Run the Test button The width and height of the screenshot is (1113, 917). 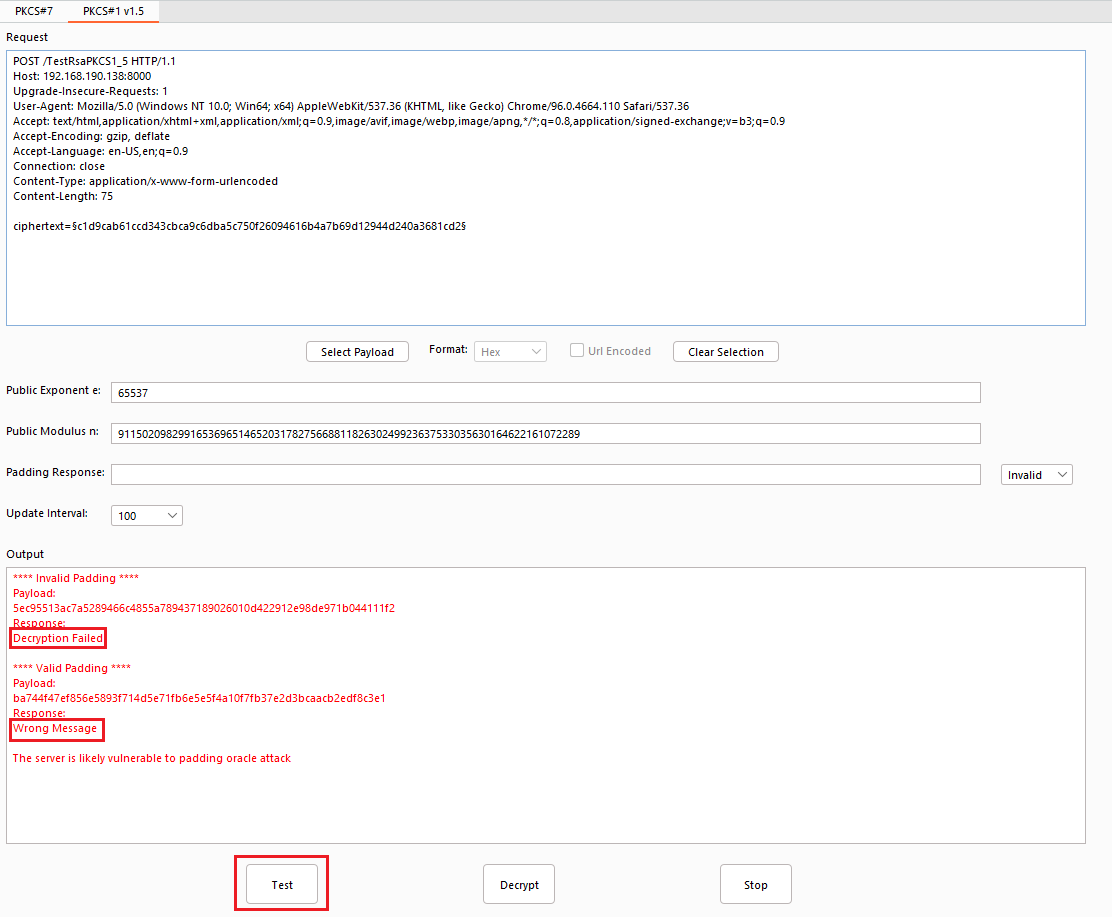(x=282, y=884)
